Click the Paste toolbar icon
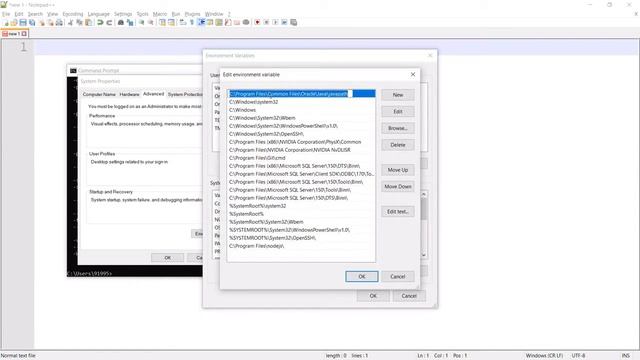 [x=88, y=22]
